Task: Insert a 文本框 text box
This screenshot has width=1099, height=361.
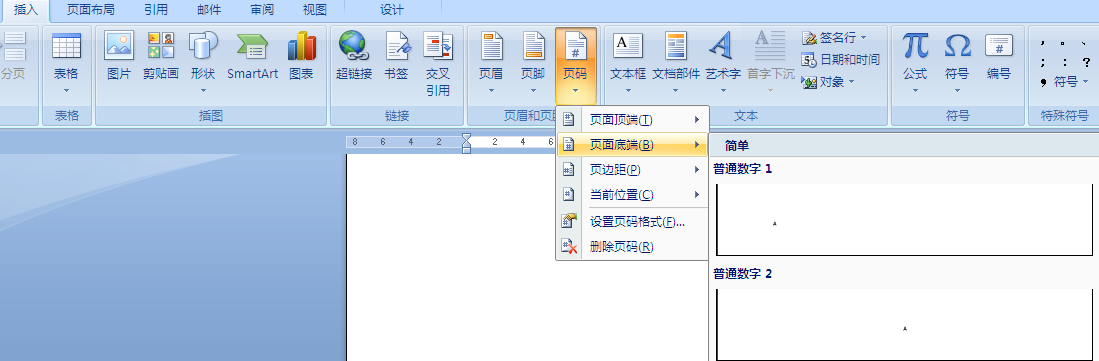Action: coord(628,62)
